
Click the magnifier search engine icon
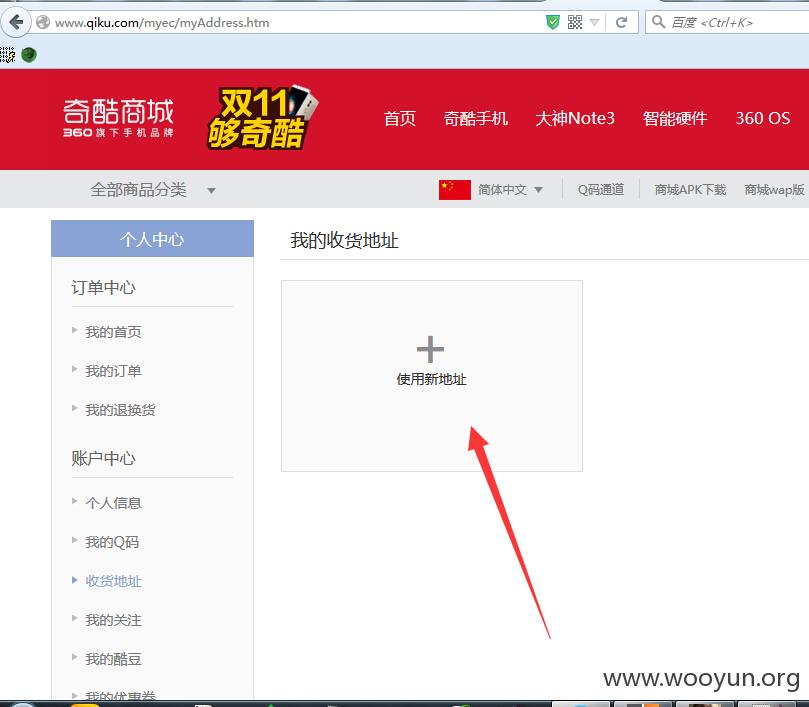point(658,22)
